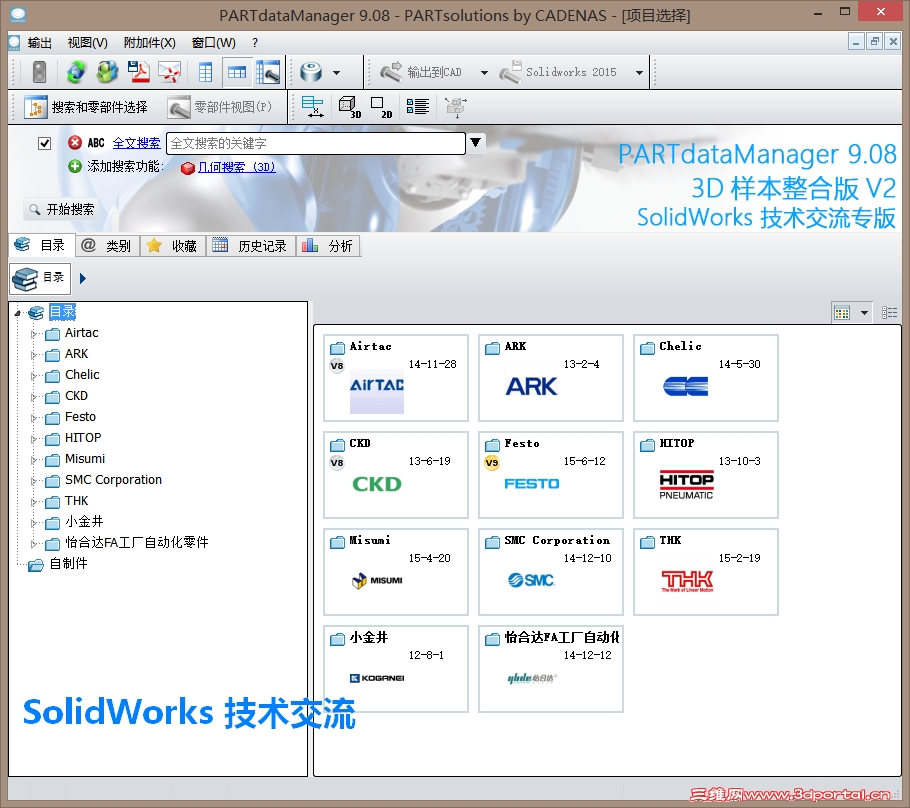Screen dimensions: 910x808
Task: Select Misumi in the tree
Action: click(x=85, y=459)
